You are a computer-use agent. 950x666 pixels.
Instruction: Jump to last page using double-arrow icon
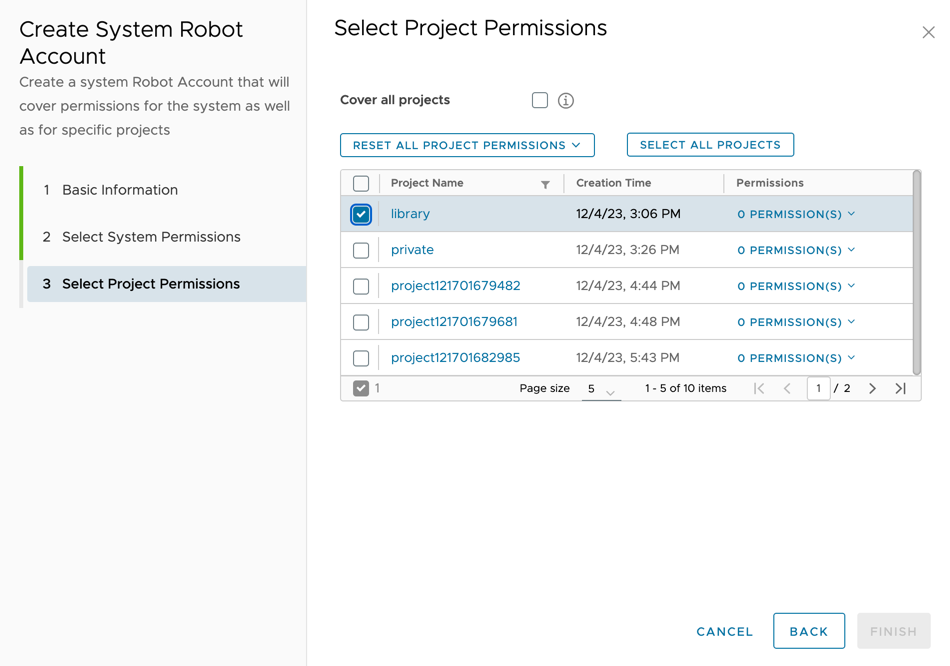tap(899, 388)
